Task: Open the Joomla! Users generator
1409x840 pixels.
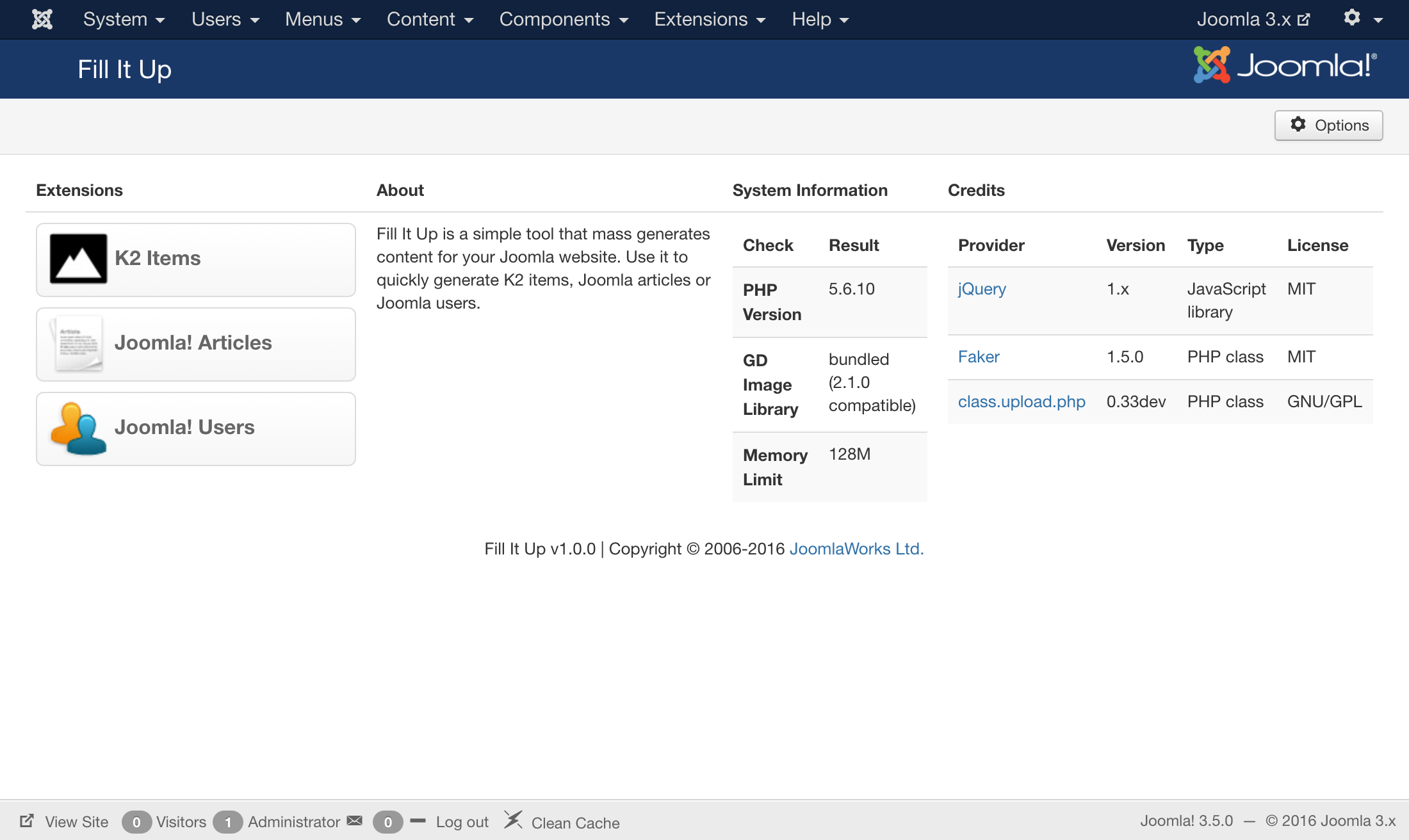Action: click(x=196, y=428)
